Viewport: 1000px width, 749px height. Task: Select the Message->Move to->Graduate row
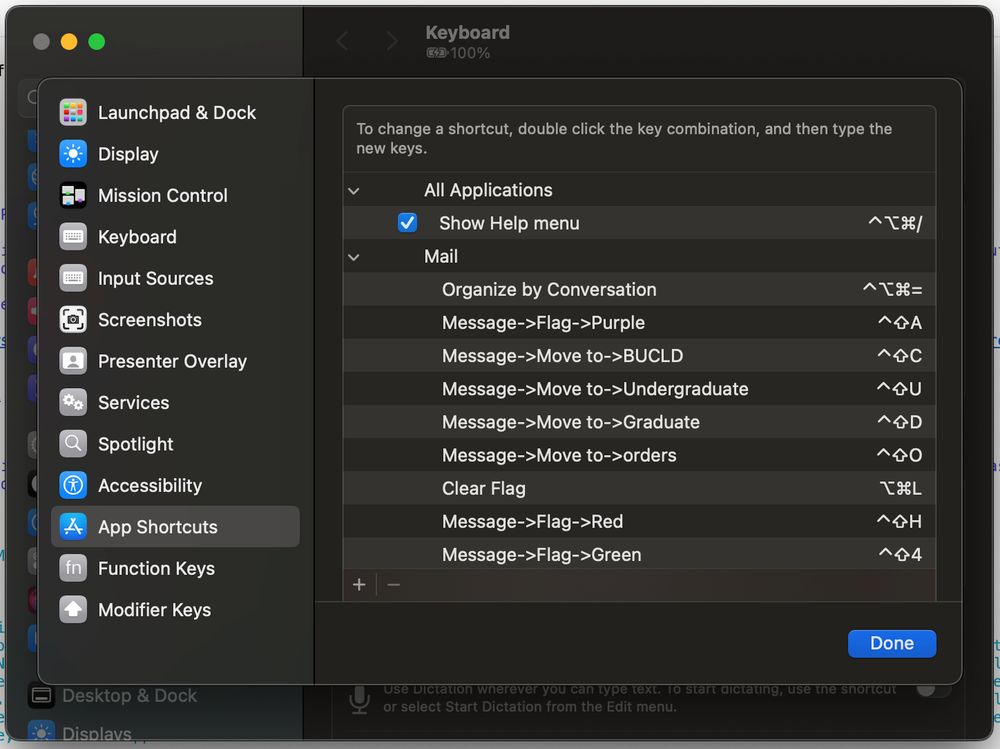coord(639,422)
